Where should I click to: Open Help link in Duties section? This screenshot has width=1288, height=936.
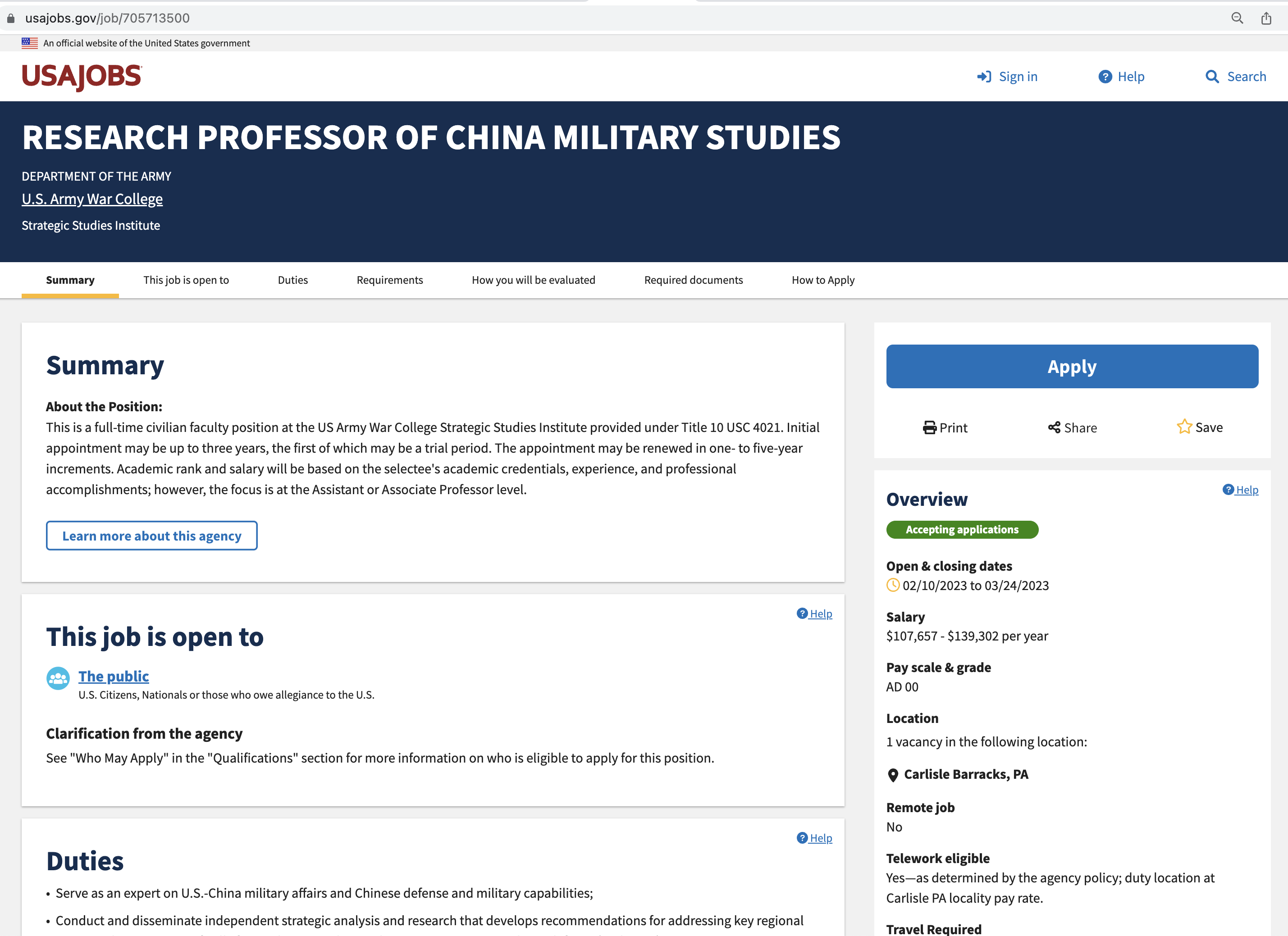(x=814, y=838)
